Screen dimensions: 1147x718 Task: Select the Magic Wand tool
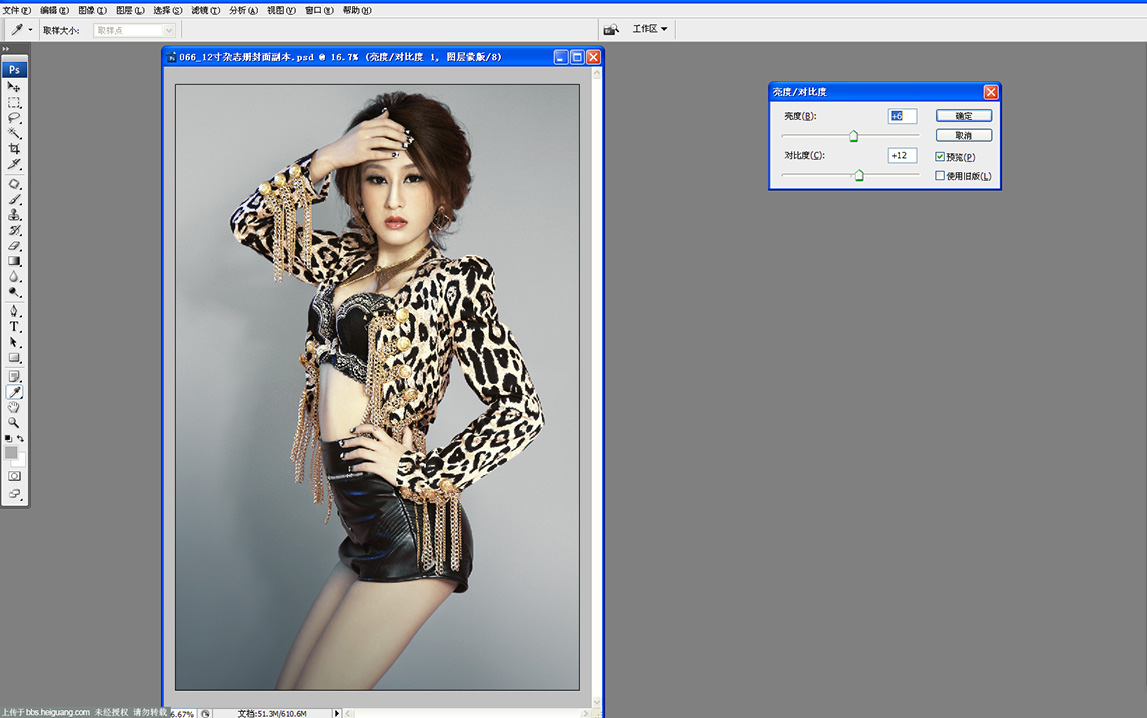14,133
